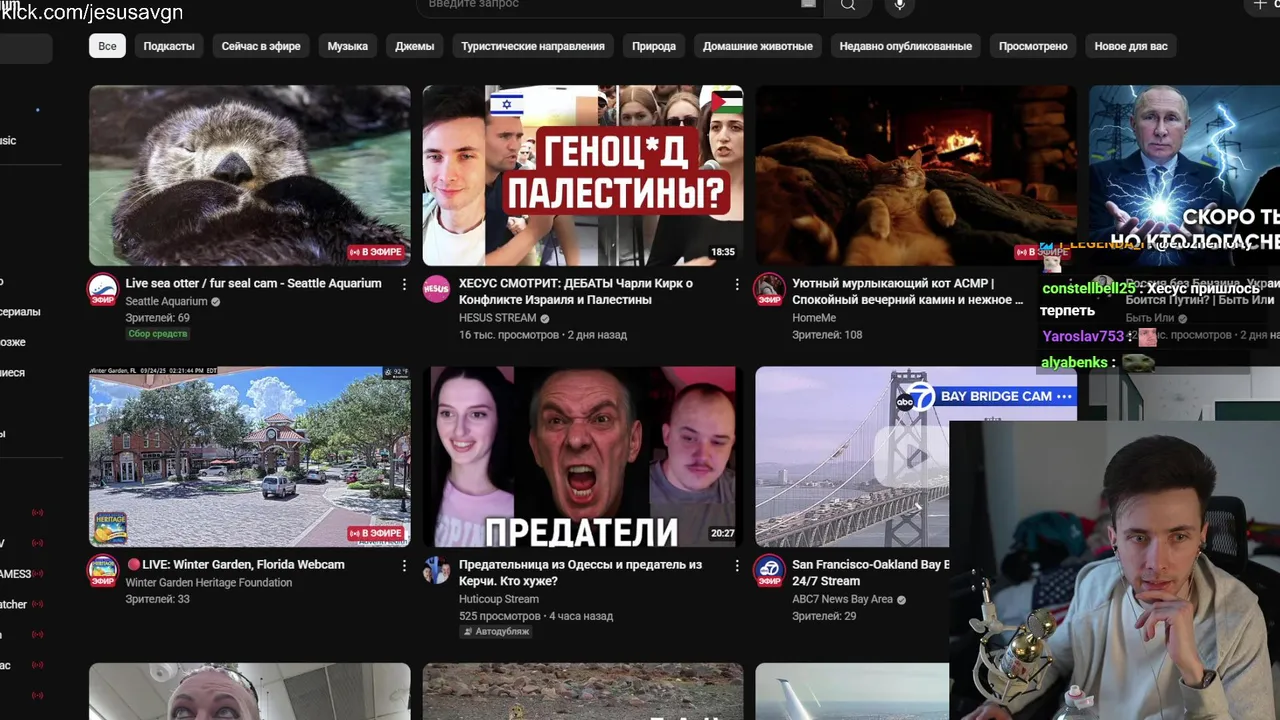Click the Create plus button
Viewport: 1280px width, 720px height.
(1262, 5)
